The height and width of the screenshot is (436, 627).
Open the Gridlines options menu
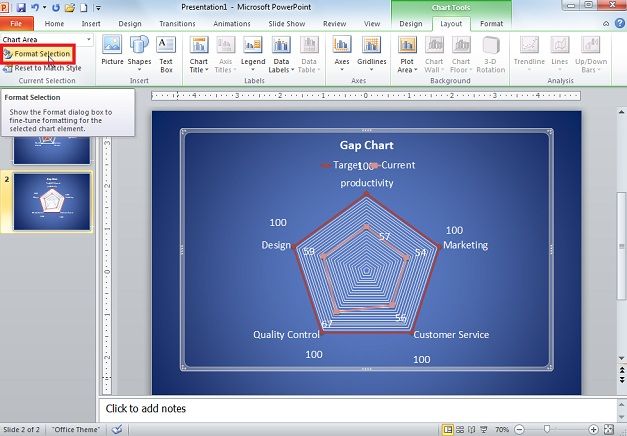click(x=371, y=54)
